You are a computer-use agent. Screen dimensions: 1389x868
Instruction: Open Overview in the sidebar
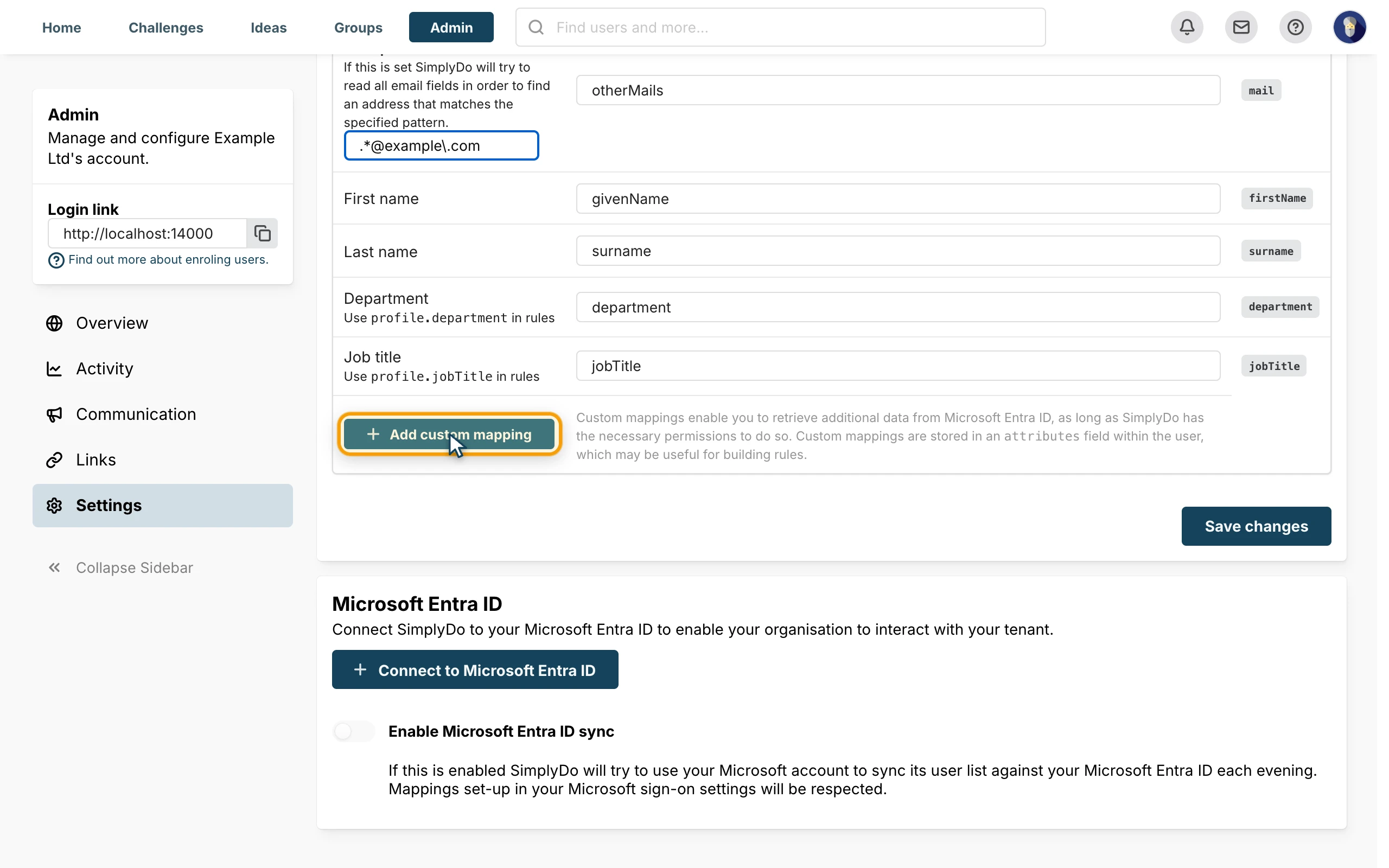162,323
